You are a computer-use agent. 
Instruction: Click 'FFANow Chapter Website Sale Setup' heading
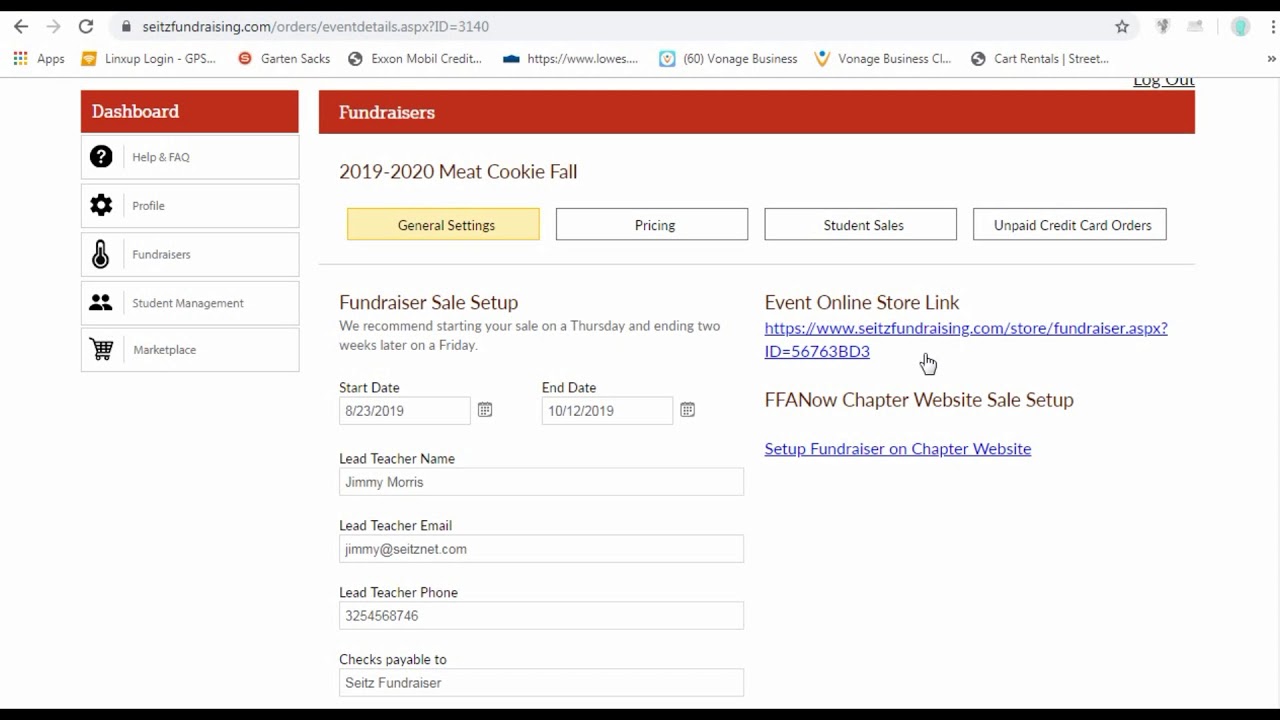click(x=919, y=400)
